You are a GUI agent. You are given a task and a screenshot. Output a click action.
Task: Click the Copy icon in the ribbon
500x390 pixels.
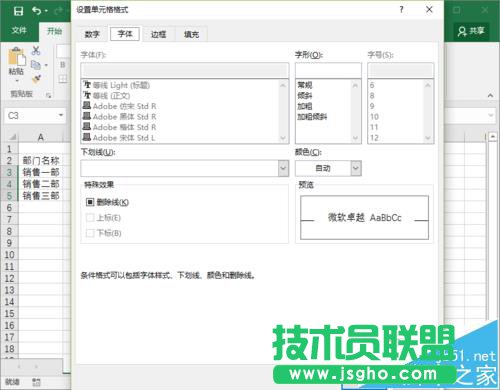coord(35,65)
